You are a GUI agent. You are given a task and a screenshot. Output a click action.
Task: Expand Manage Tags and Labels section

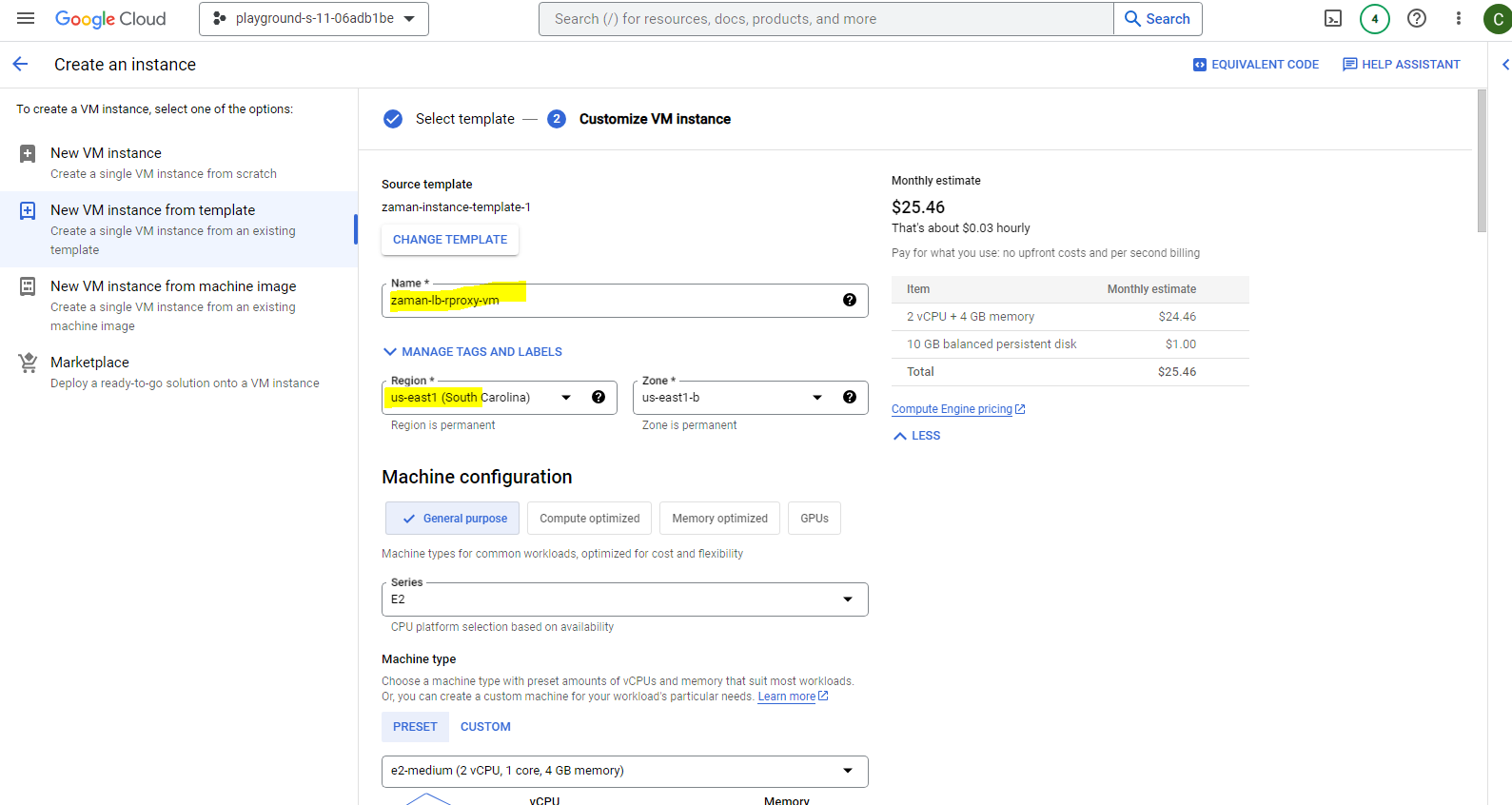click(x=473, y=352)
